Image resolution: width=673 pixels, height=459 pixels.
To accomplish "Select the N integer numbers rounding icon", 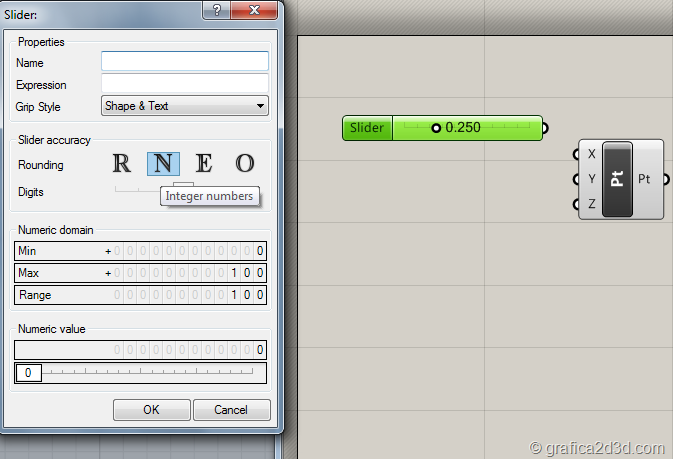I will [x=163, y=163].
